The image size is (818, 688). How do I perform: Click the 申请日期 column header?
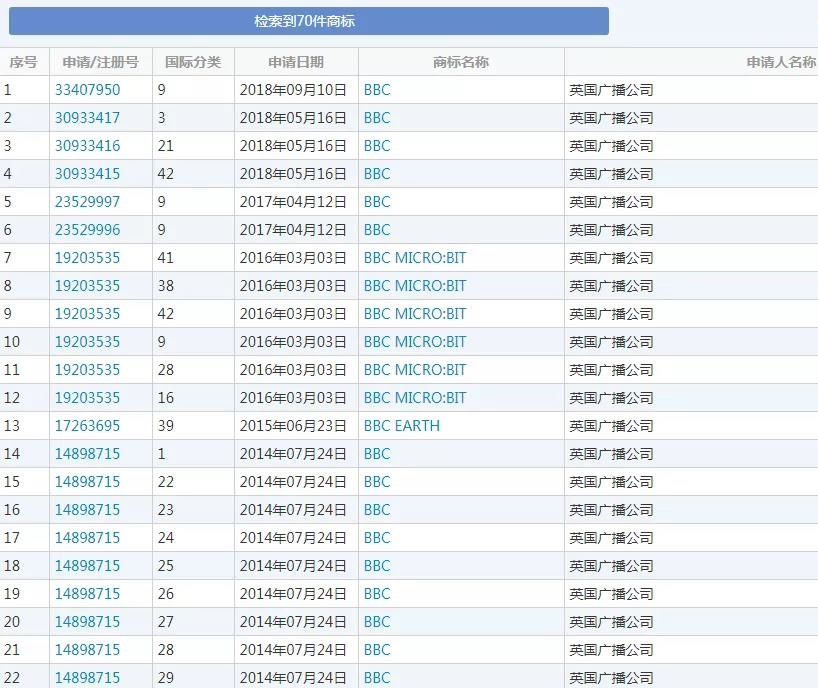click(x=296, y=62)
